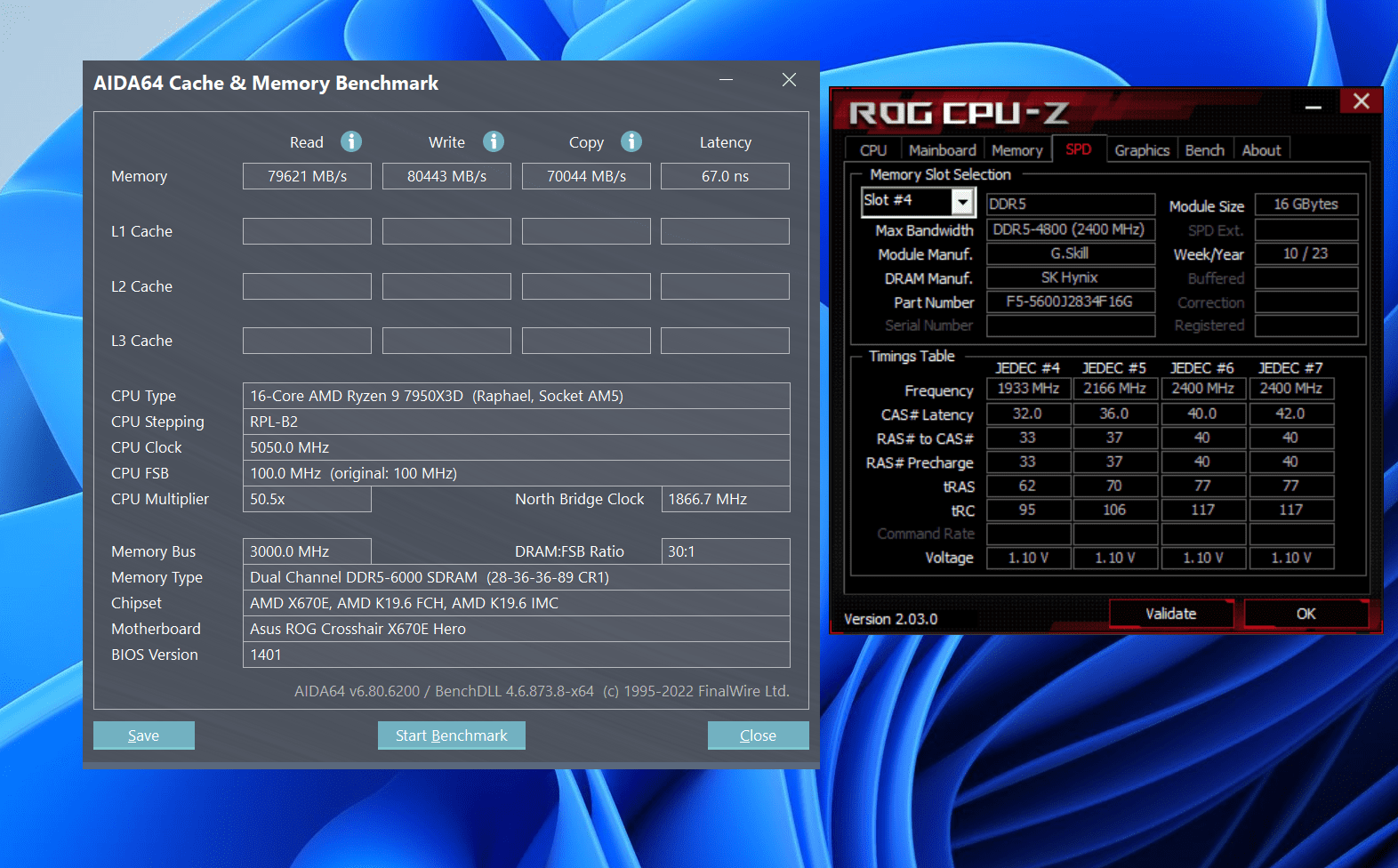Click the BIOS Version value 1401
This screenshot has height=868, width=1398.
pyautogui.click(x=517, y=655)
